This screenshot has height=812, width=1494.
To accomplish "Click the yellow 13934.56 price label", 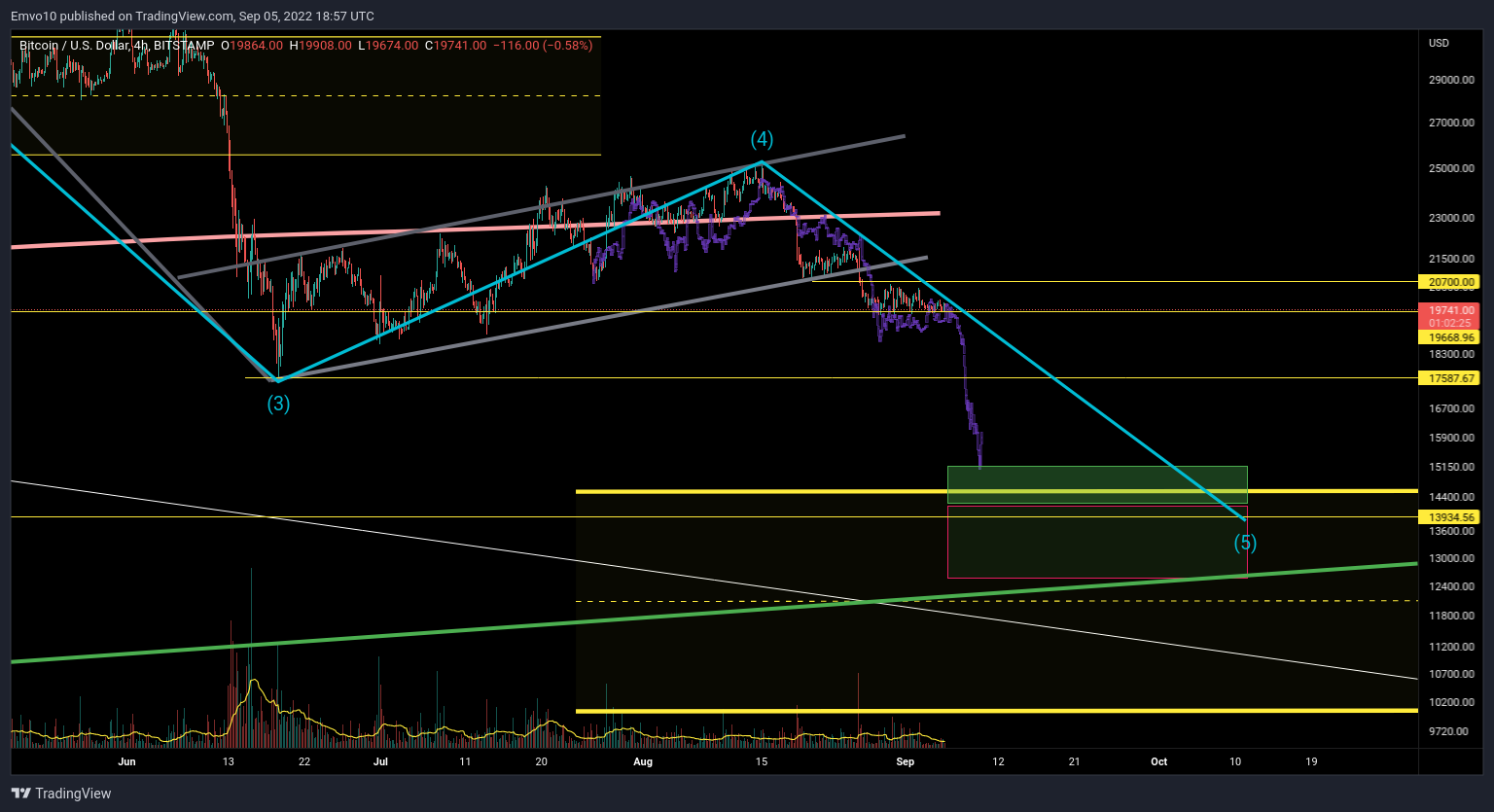I will pos(1448,517).
